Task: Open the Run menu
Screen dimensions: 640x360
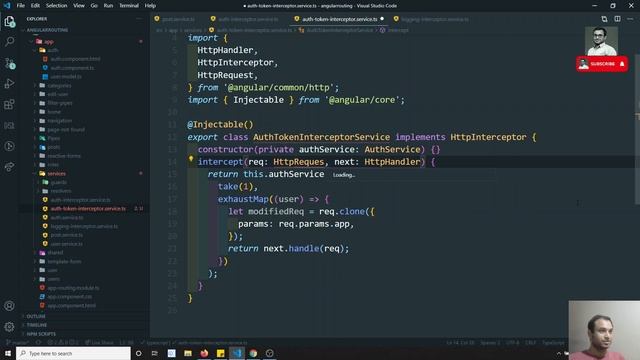Action: click(x=108, y=6)
